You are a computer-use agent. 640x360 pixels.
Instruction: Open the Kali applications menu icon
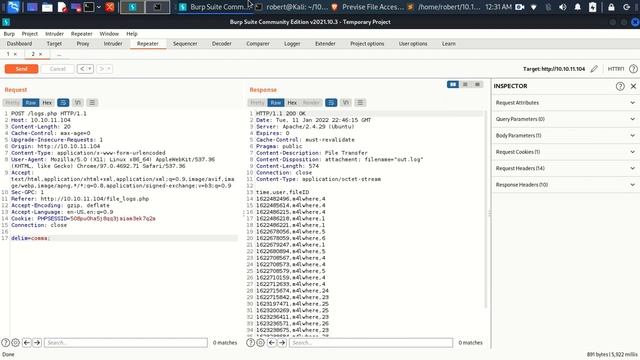(13, 7)
